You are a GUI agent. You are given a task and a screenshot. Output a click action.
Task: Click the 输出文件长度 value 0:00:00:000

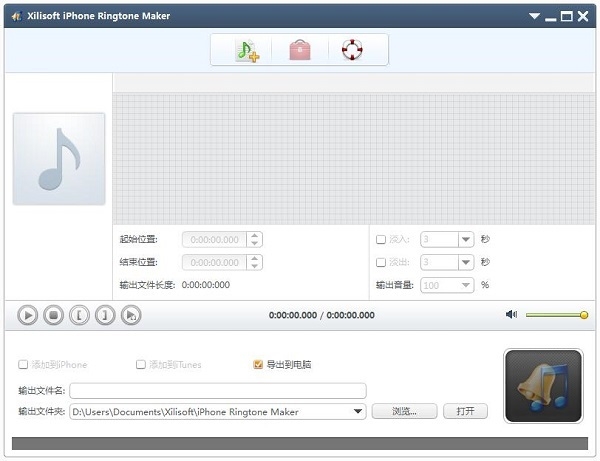pyautogui.click(x=205, y=285)
